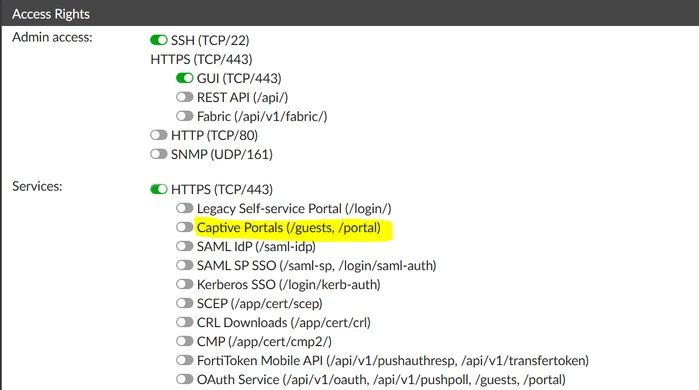Click the 'HTTPS (TCP/443)' admin access heading

(201, 59)
